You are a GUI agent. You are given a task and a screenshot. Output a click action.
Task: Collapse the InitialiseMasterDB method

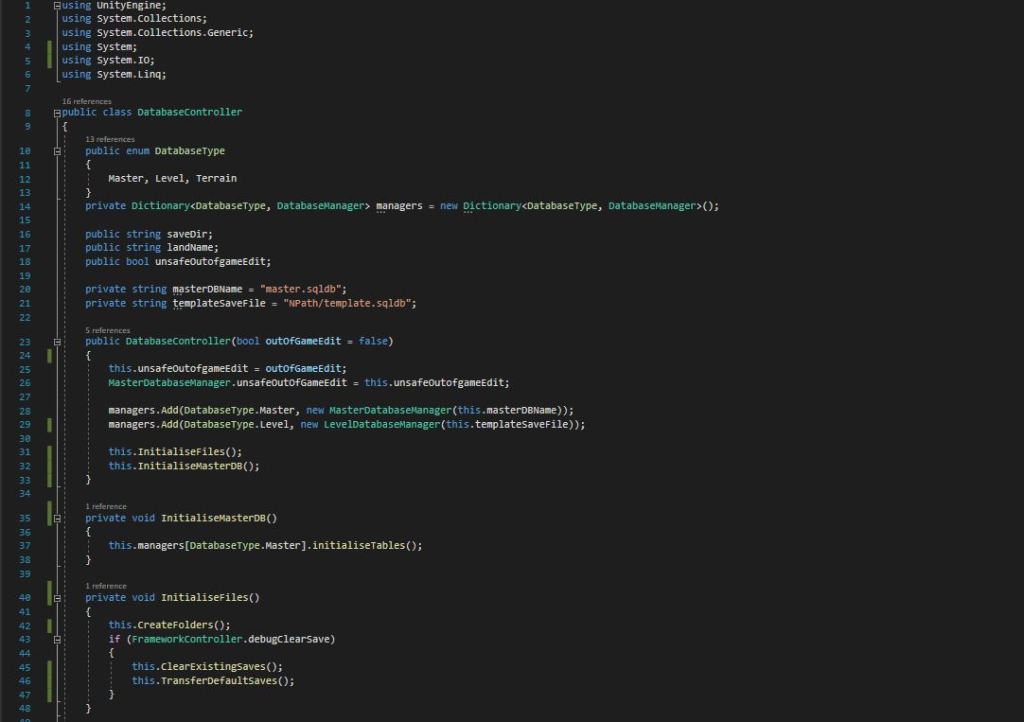pyautogui.click(x=57, y=519)
